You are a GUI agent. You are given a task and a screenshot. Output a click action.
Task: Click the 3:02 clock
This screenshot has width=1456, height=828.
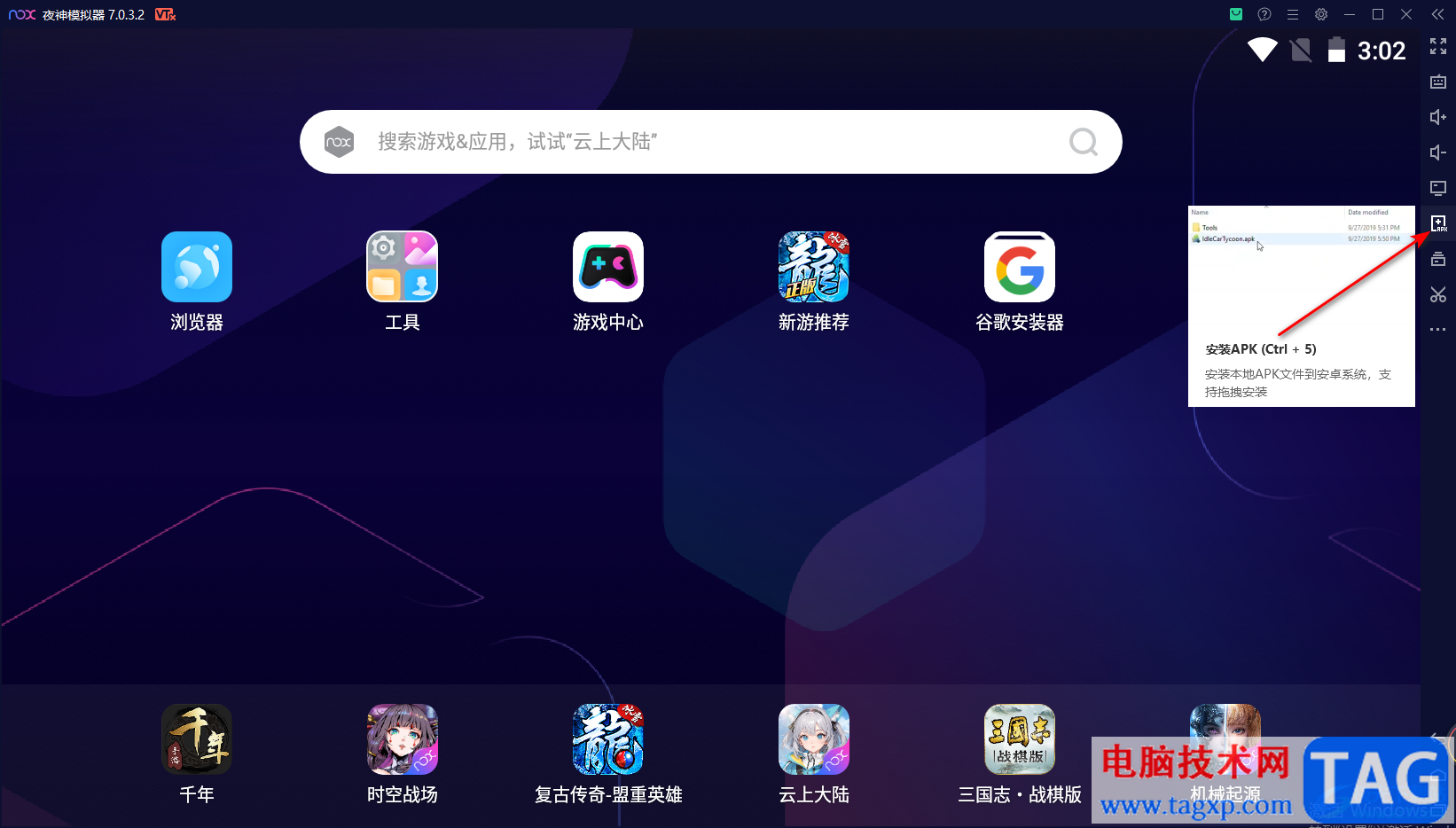click(x=1382, y=51)
